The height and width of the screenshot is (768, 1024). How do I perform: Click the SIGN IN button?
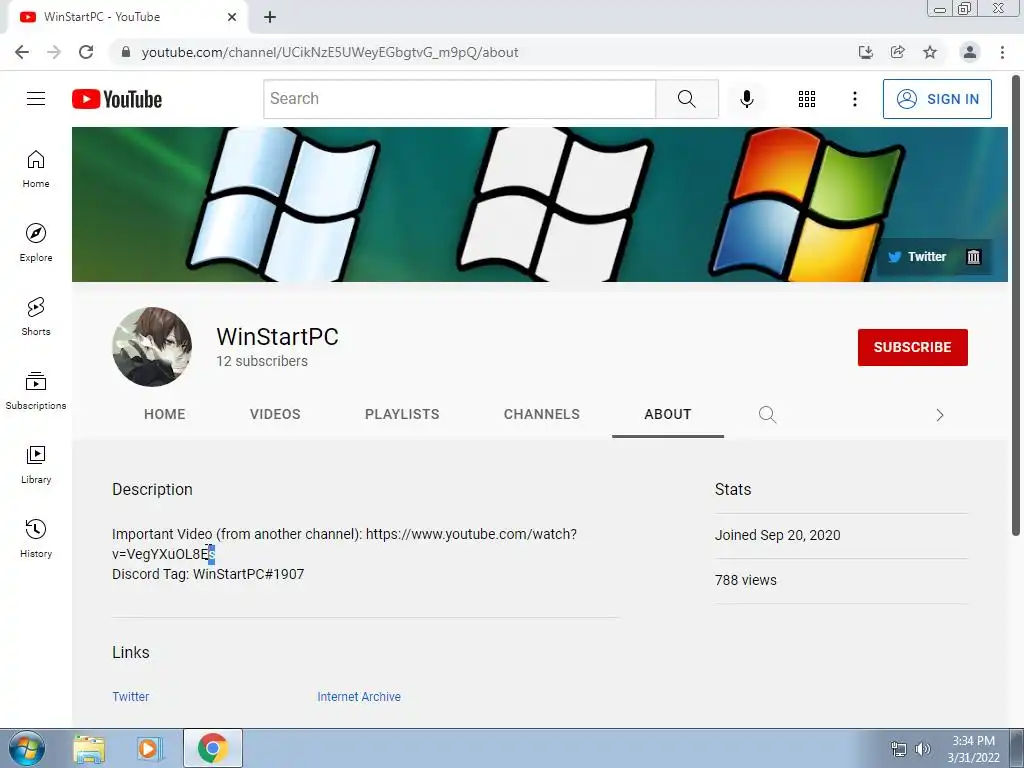point(937,99)
